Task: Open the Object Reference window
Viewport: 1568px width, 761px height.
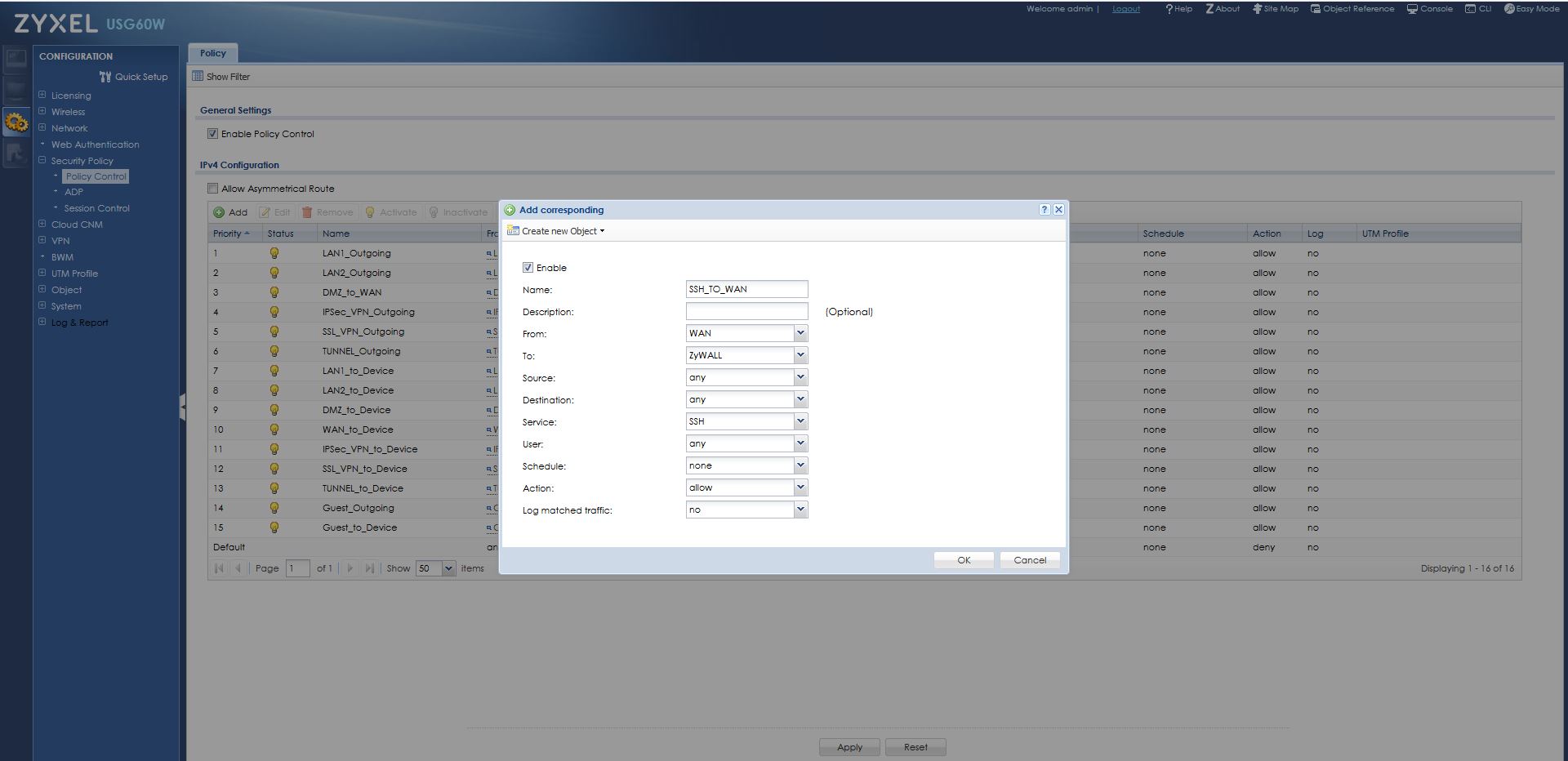Action: coord(1352,9)
